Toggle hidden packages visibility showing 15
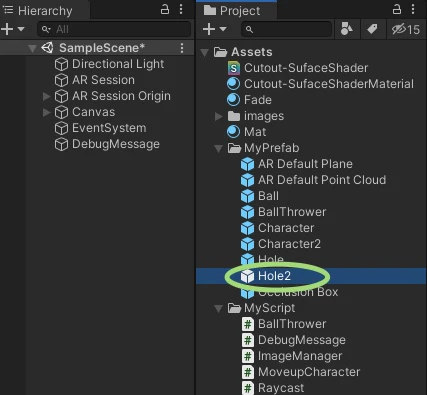The width and height of the screenshot is (427, 395). 406,29
